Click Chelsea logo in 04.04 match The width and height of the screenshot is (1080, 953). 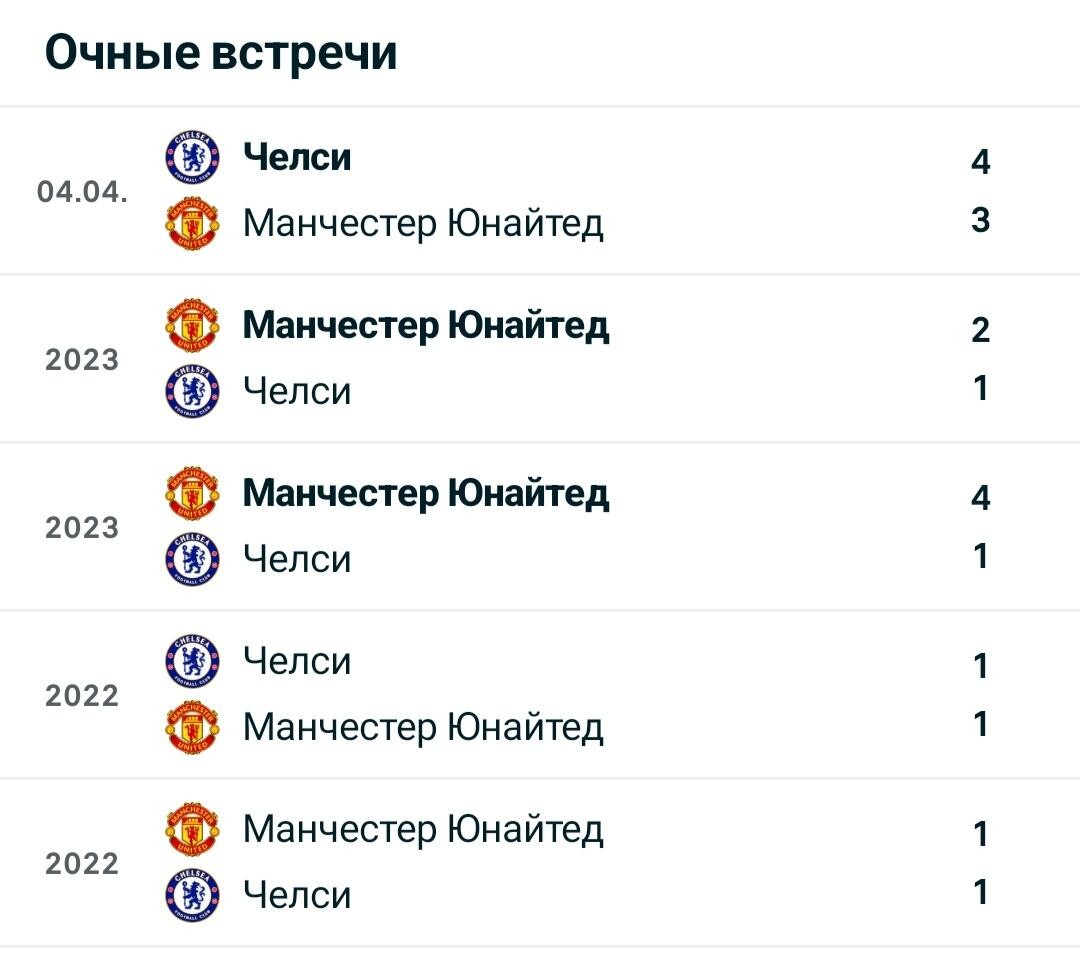193,157
